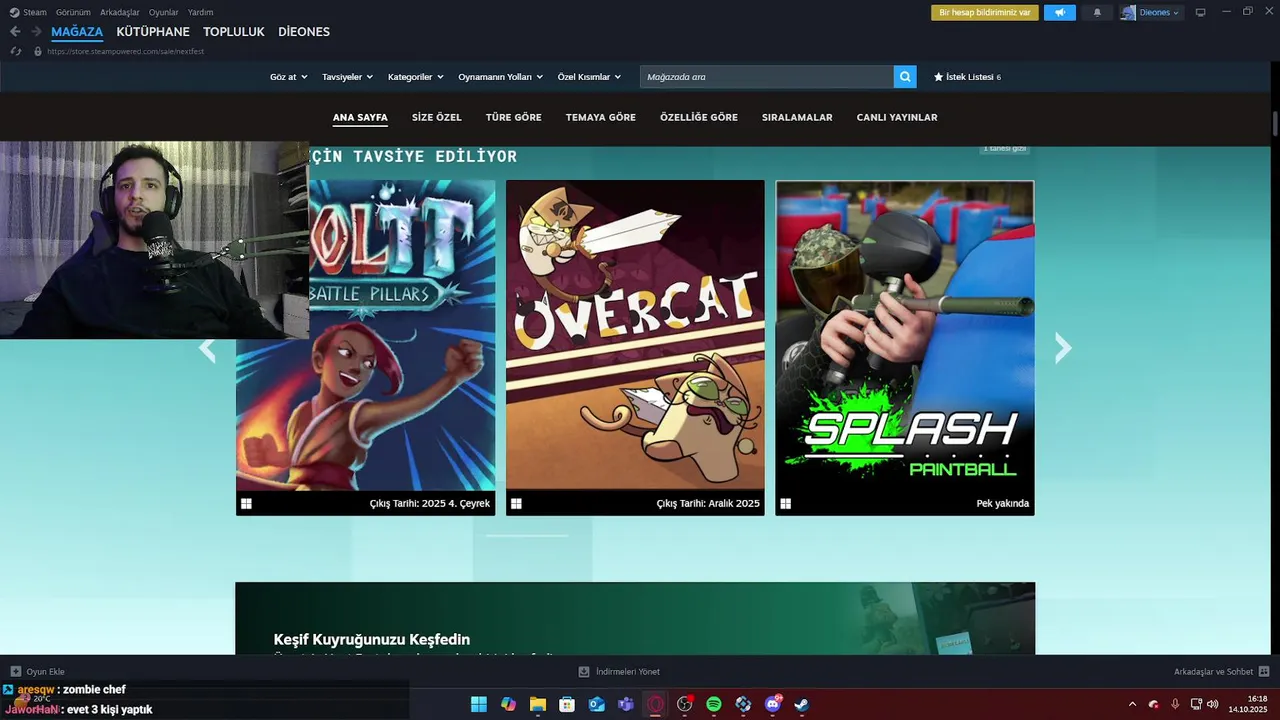Show previous games with carousel left arrow
1280x720 pixels.
[207, 348]
